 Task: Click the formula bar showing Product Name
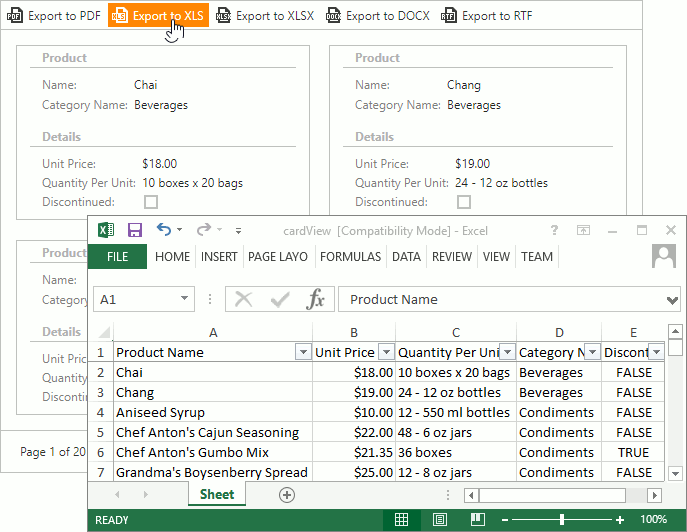point(501,299)
